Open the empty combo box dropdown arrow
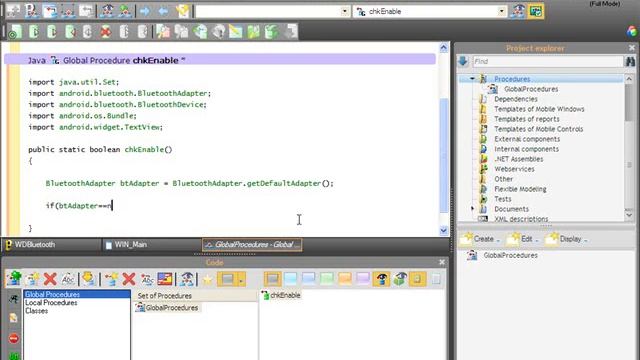 (345, 11)
